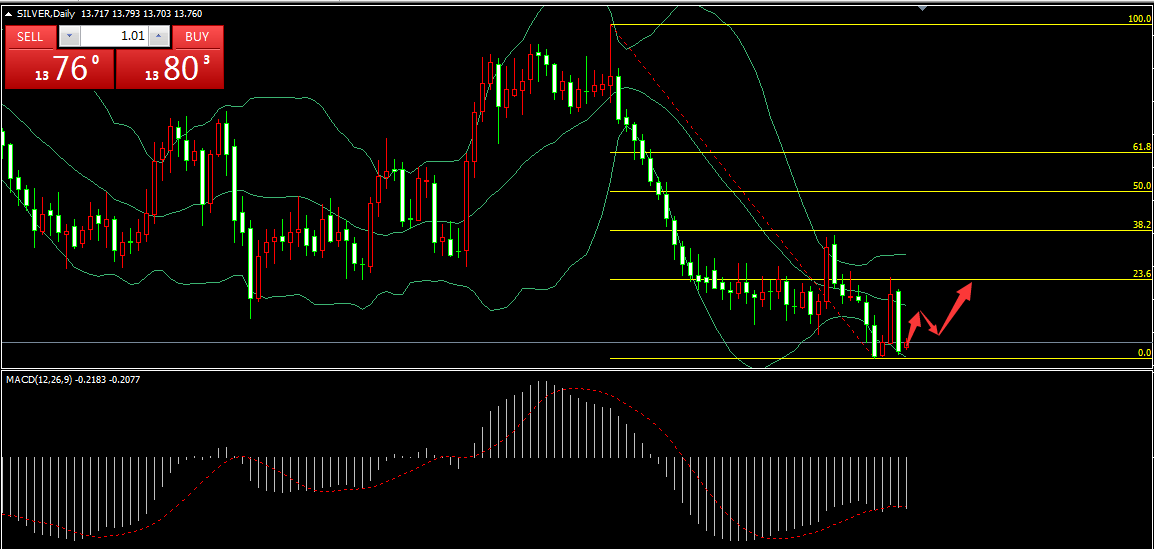Click the divider above the MACD panel
Image resolution: width=1154 pixels, height=549 pixels.
tap(577, 369)
